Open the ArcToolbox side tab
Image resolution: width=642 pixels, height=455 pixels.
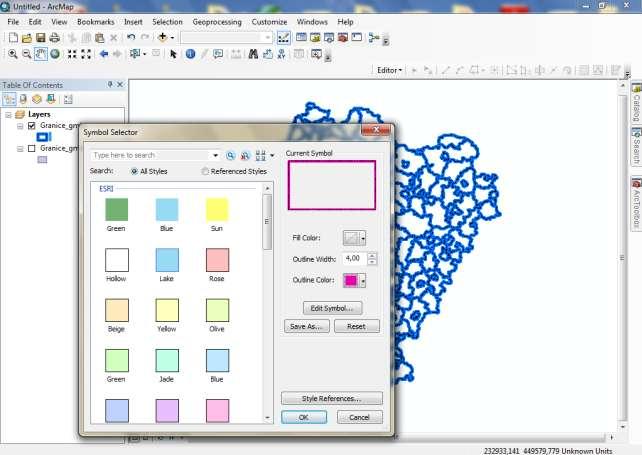click(x=636, y=204)
